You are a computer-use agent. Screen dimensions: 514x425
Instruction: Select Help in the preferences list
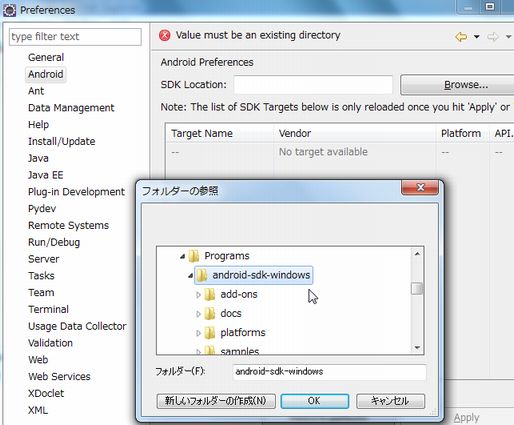[38, 124]
